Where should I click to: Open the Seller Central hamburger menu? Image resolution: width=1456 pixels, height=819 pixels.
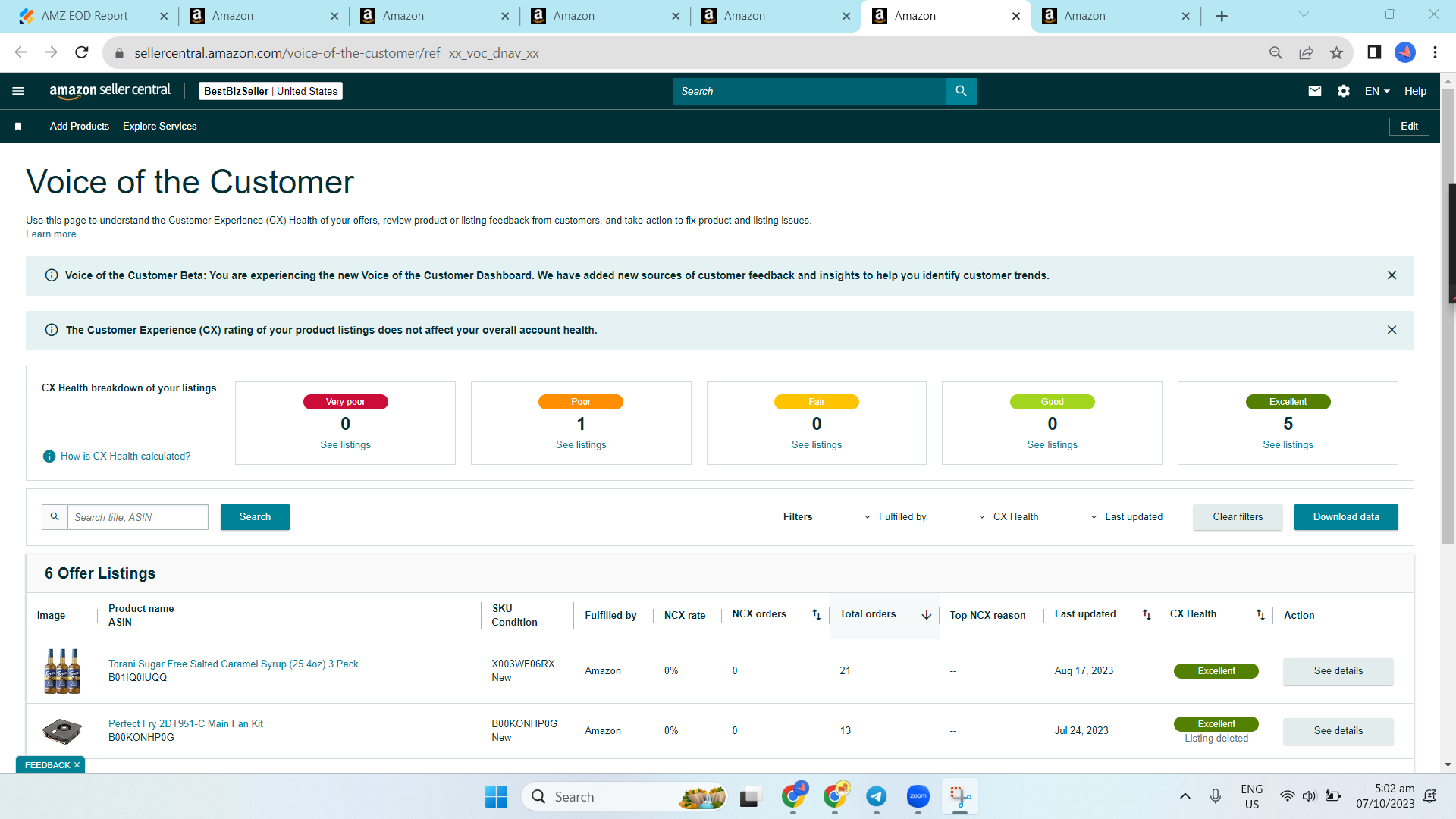[18, 91]
